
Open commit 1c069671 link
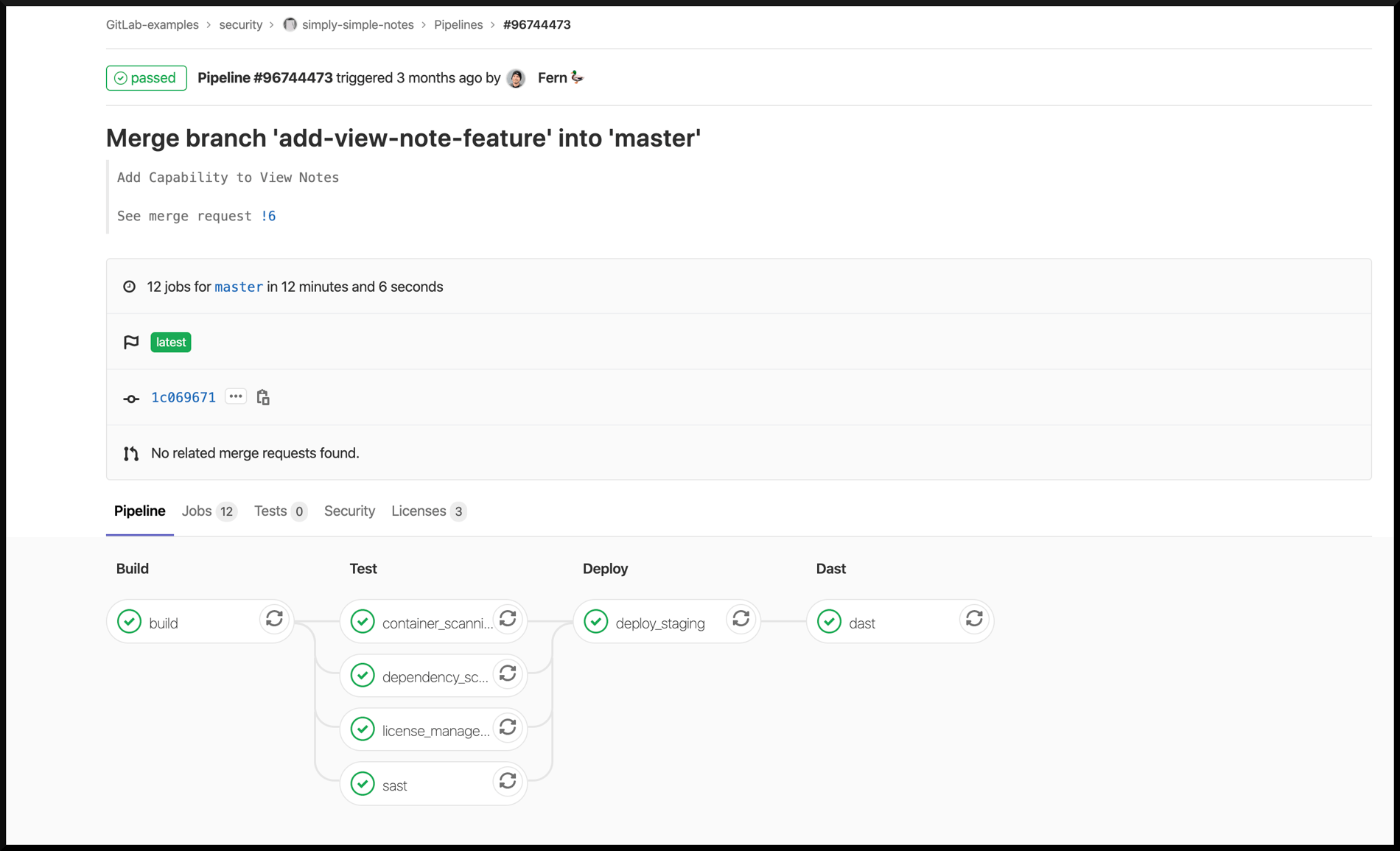183,398
